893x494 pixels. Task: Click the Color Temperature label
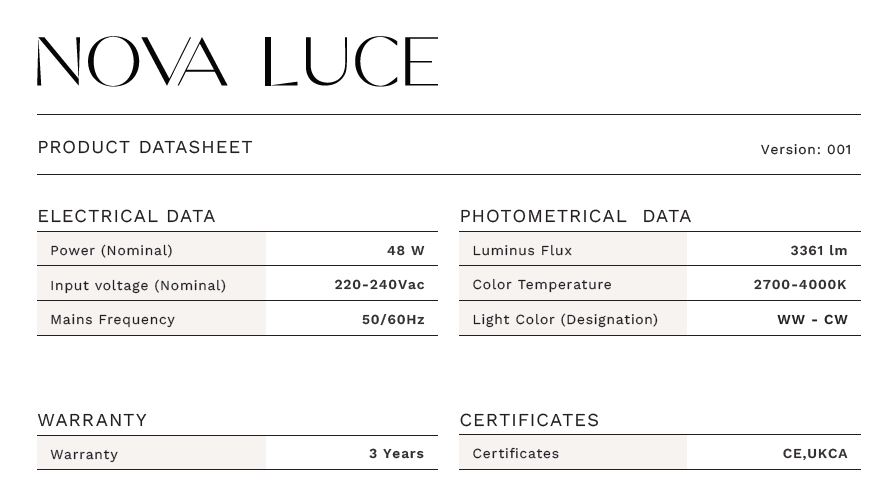(541, 284)
